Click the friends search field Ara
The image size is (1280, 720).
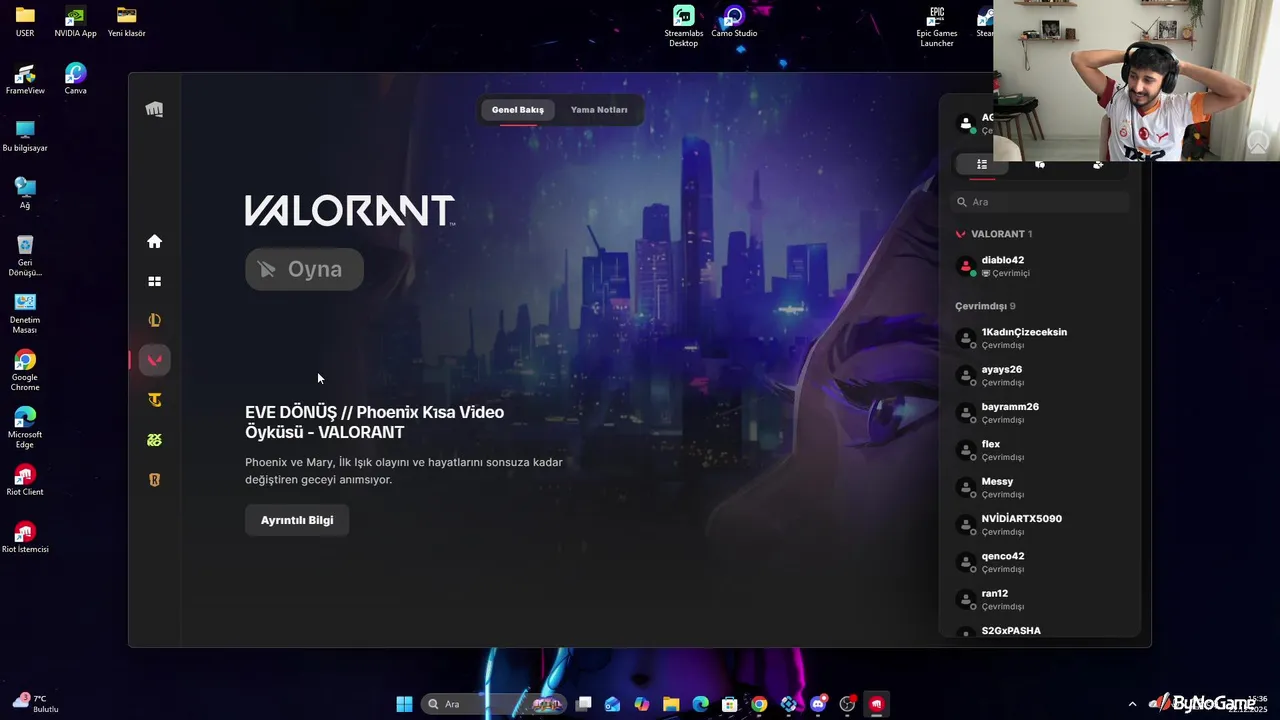tap(1040, 202)
